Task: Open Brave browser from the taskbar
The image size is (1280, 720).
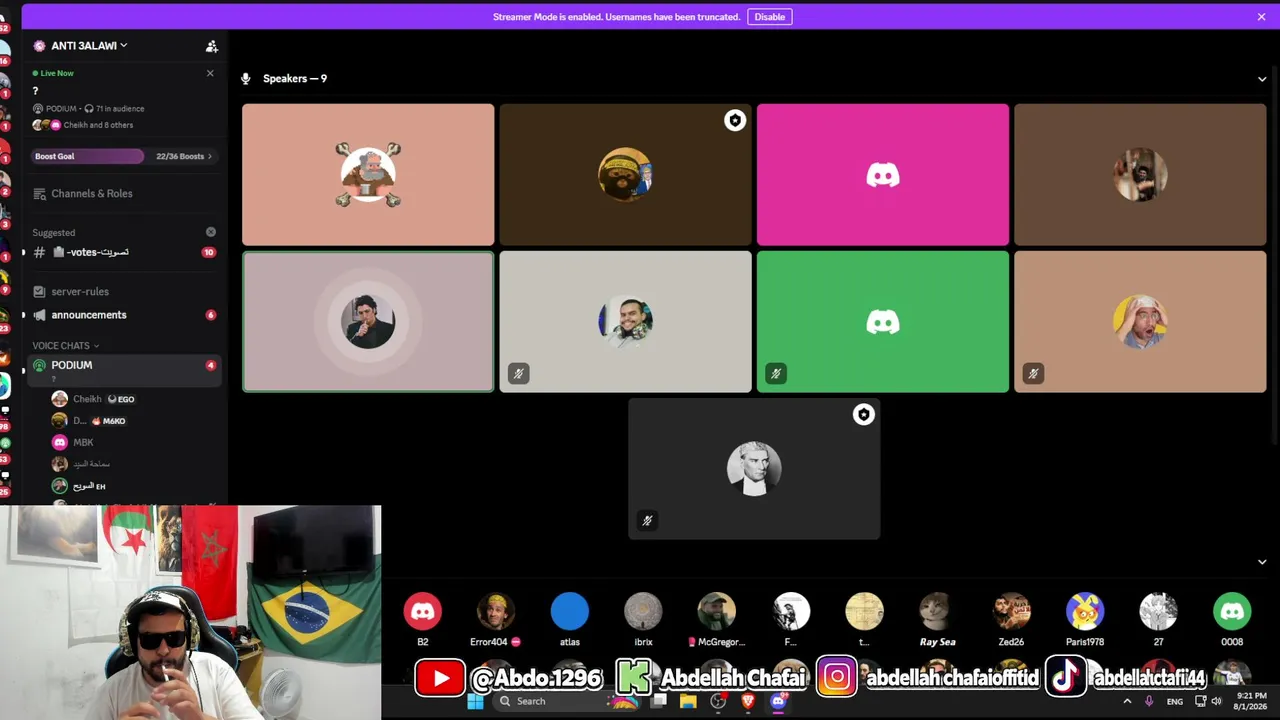Action: coord(748,702)
